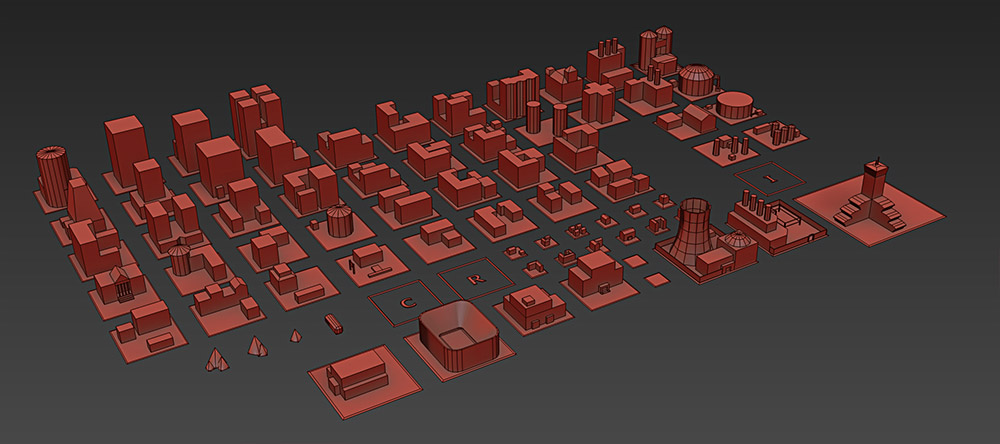Image resolution: width=1000 pixels, height=444 pixels.
Task: Click the domed round building model
Action: coord(696,80)
